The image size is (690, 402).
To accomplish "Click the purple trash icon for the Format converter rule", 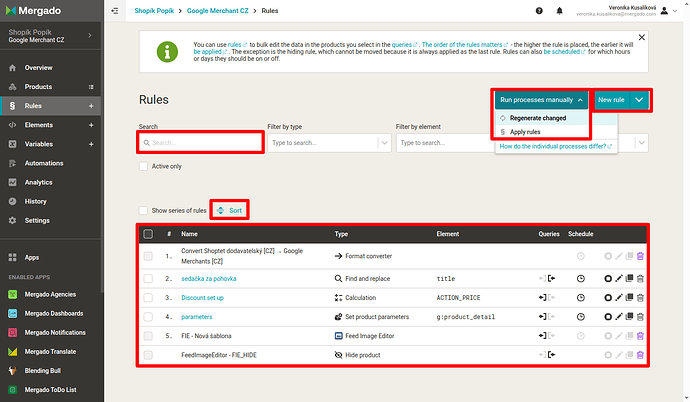I will [640, 256].
